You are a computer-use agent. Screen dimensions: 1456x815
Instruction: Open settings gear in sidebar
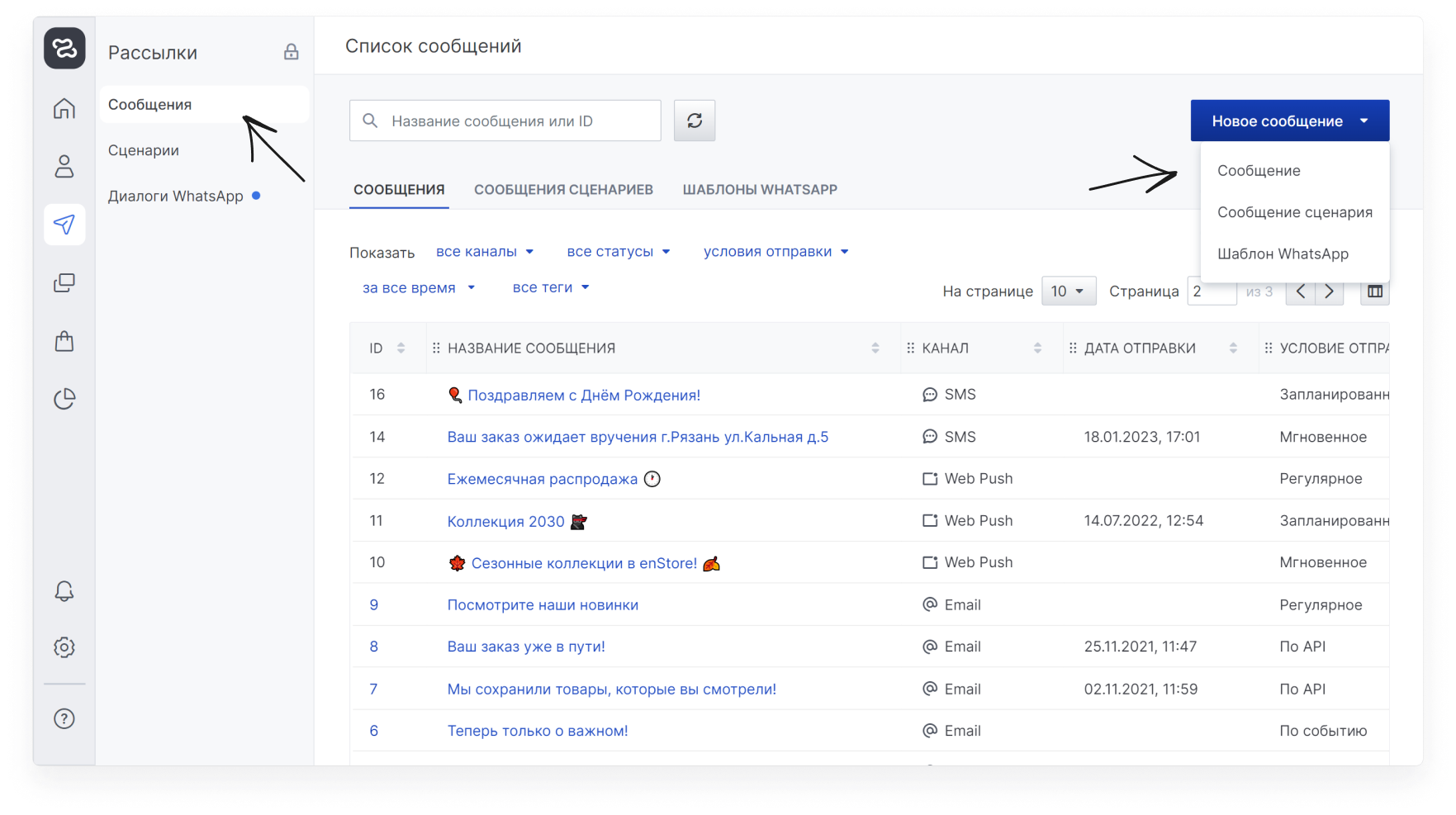(x=64, y=647)
